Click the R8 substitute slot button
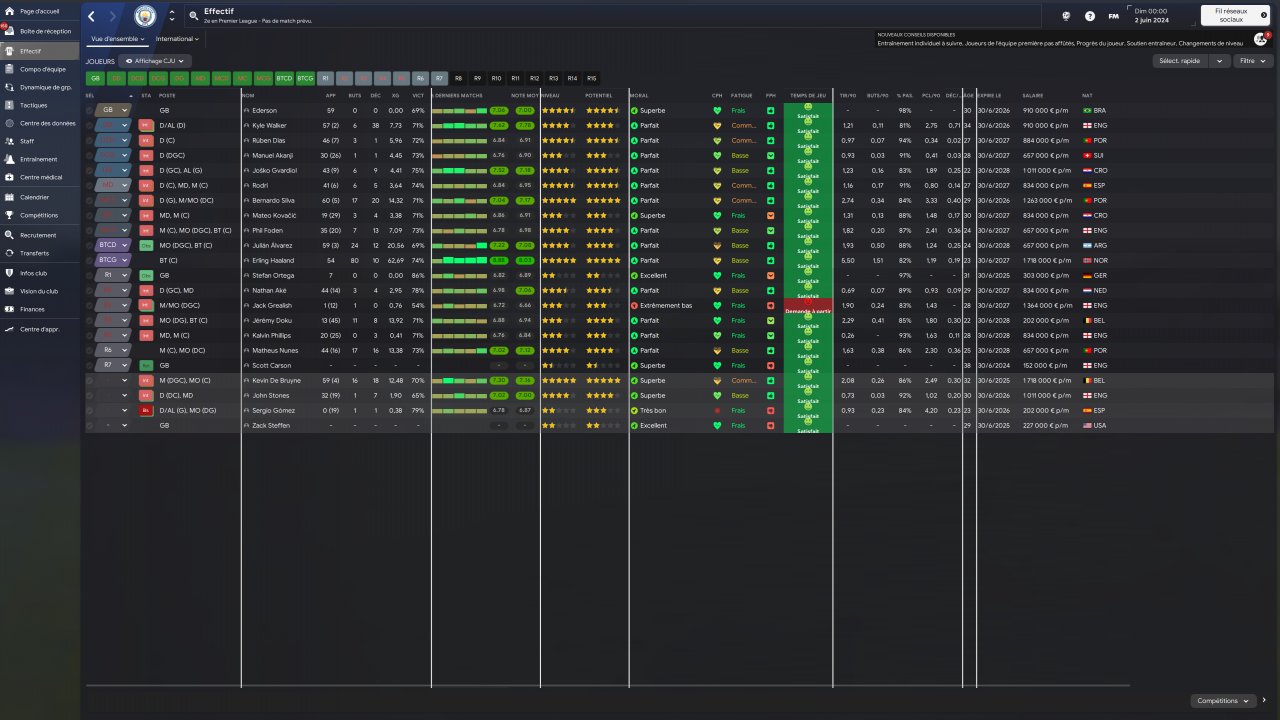This screenshot has width=1280, height=720. (458, 78)
